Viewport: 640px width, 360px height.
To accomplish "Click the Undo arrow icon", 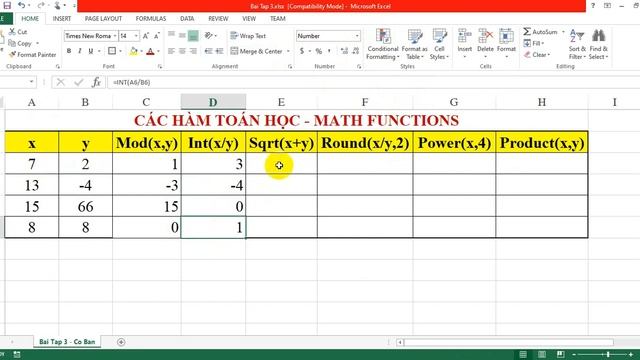I will [x=21, y=5].
